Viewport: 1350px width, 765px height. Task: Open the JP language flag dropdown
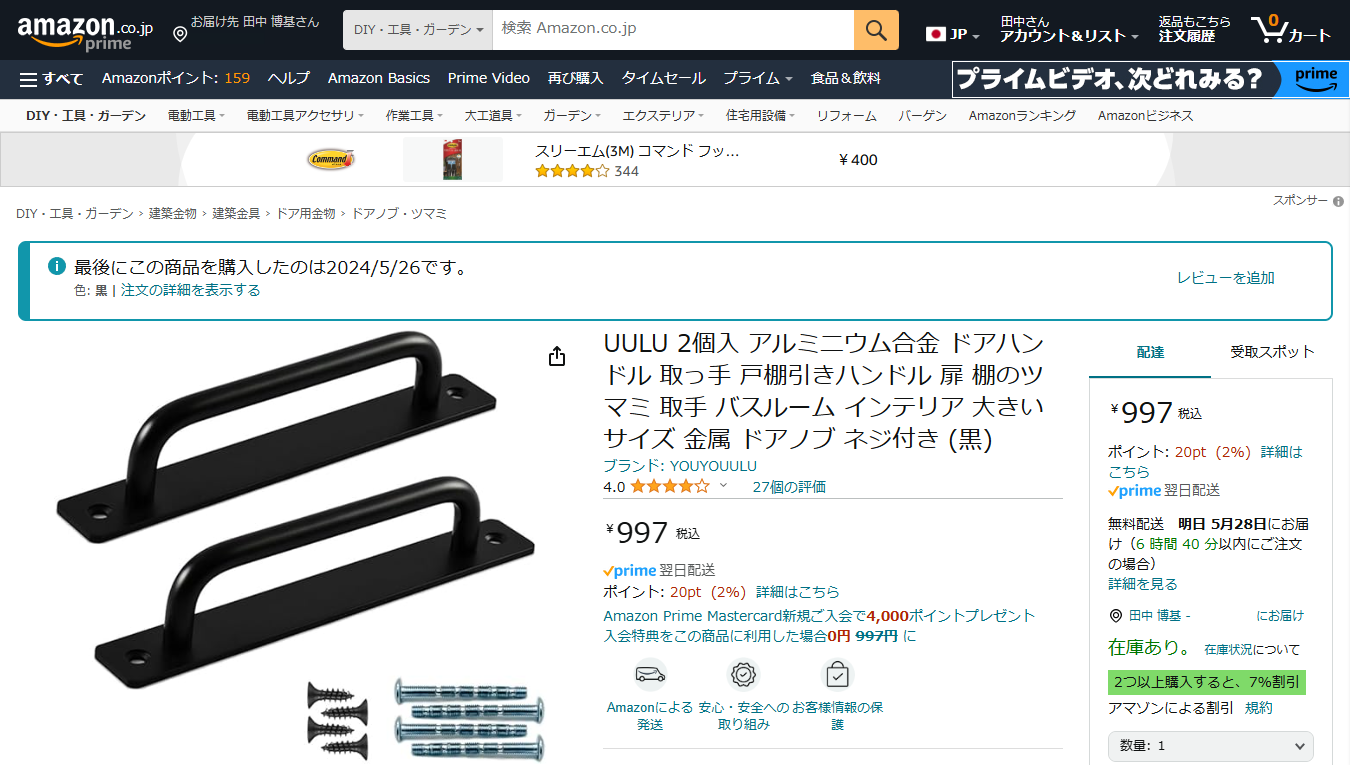pos(953,34)
